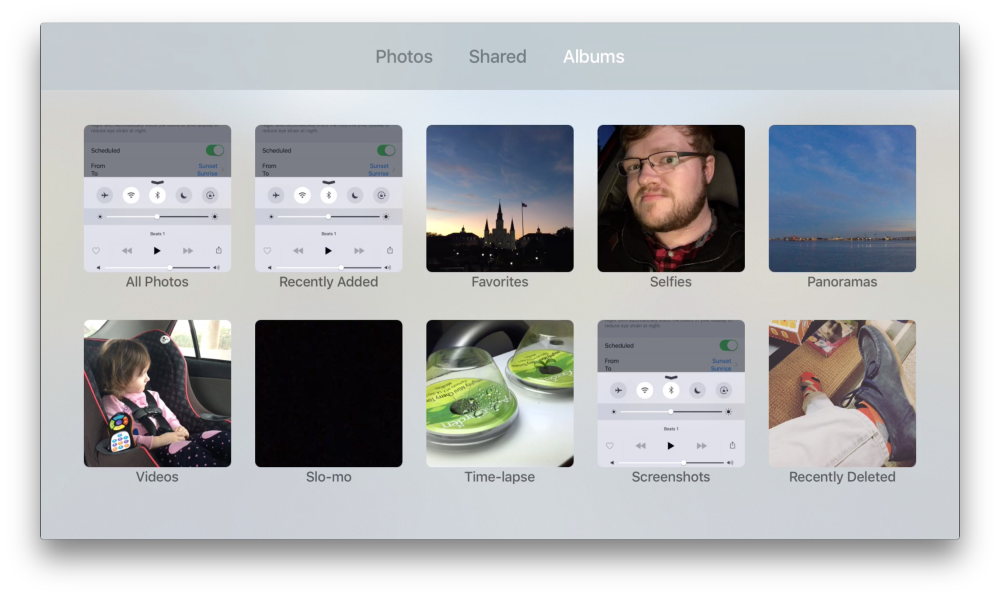Click airplane mode icon in Recently Added thumbnail
Viewport: 1000px width, 597px height.
pyautogui.click(x=275, y=195)
